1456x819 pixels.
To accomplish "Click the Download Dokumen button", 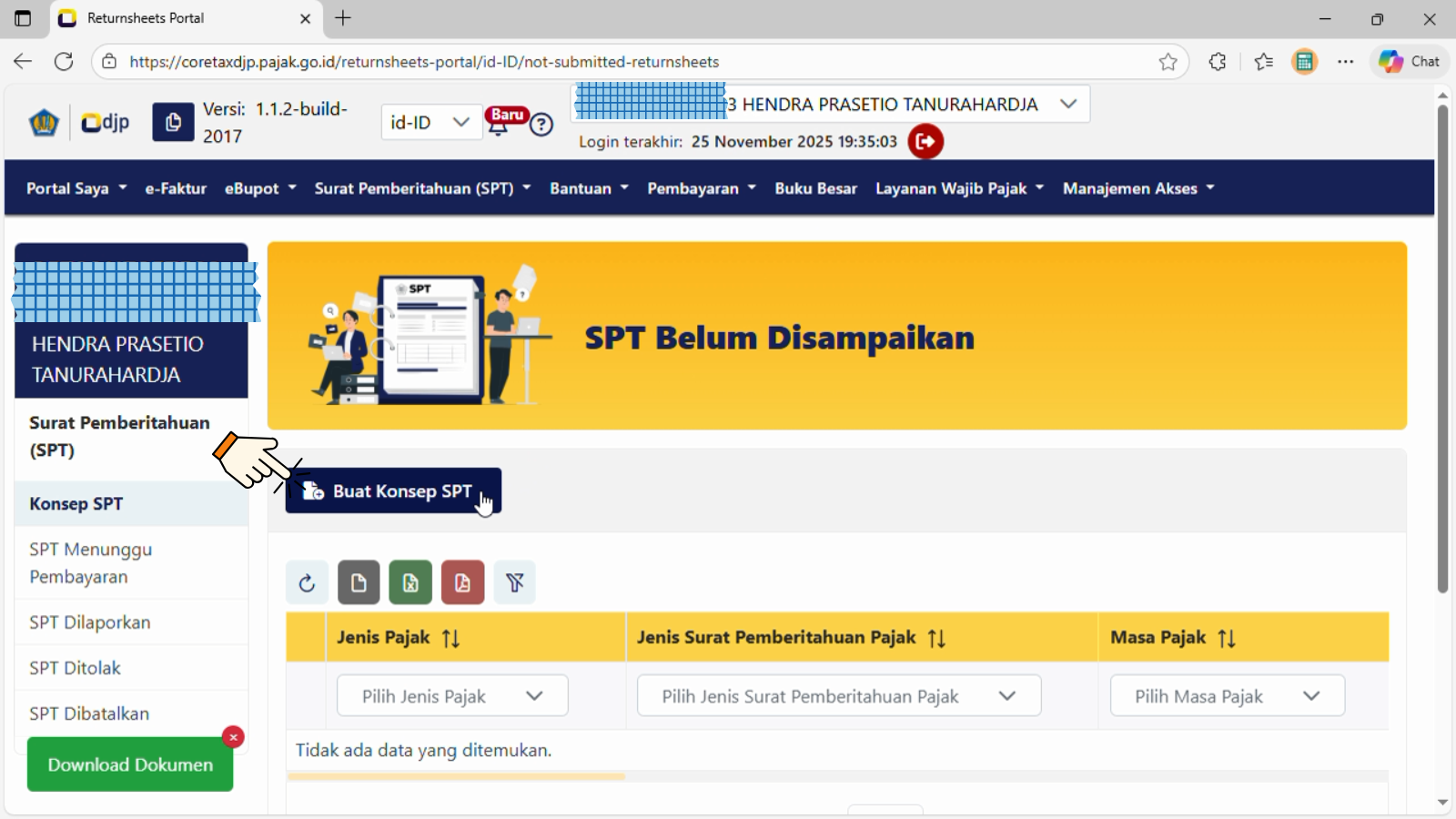I will (130, 765).
